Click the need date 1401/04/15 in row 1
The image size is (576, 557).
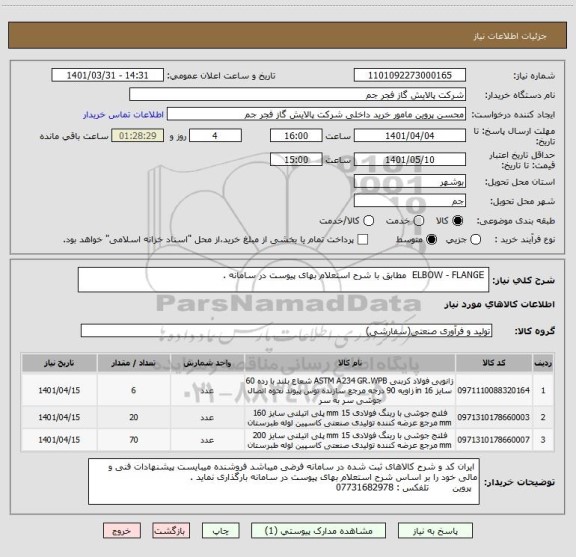coord(59,390)
